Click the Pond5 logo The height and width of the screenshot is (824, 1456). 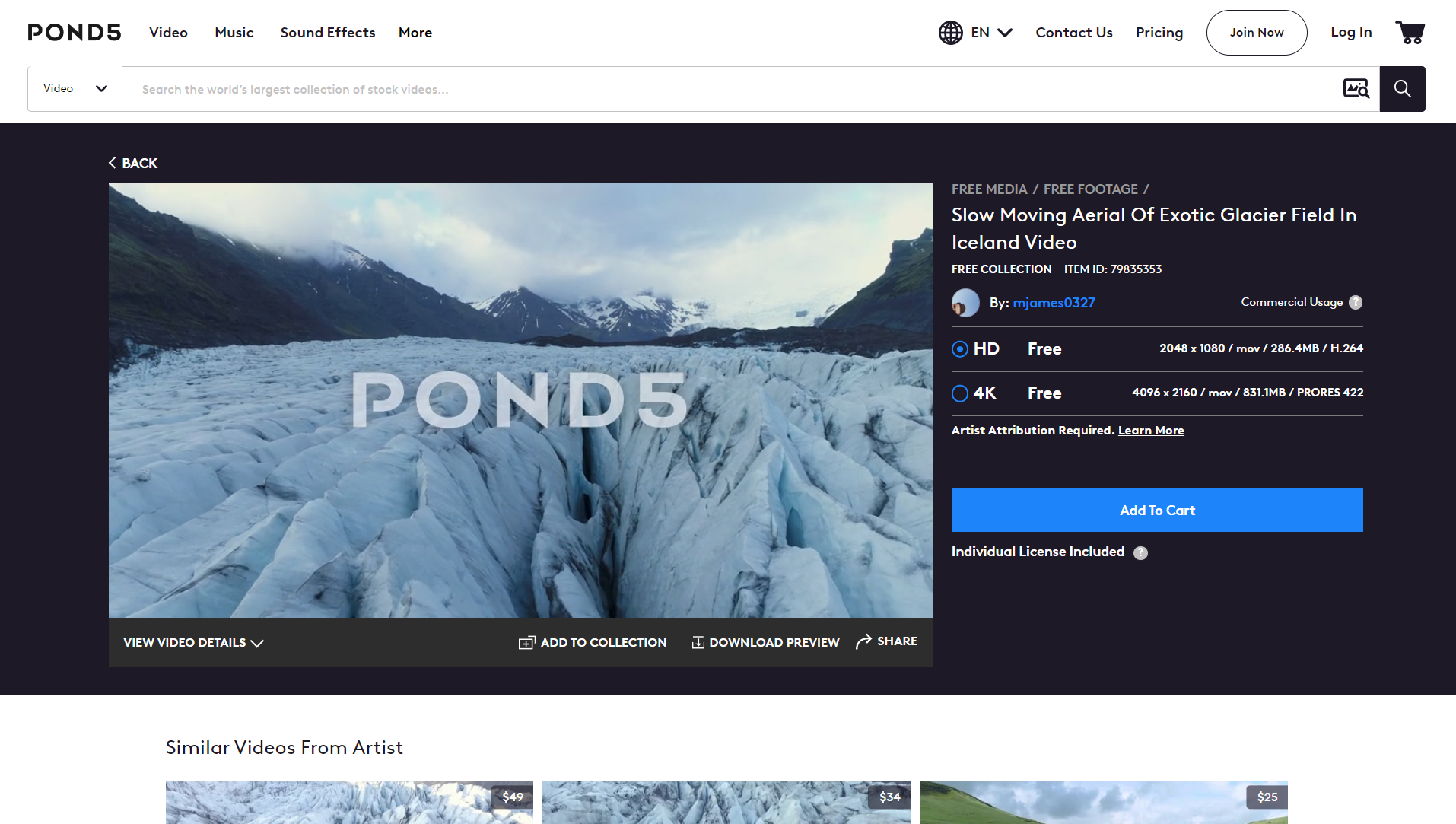[75, 33]
